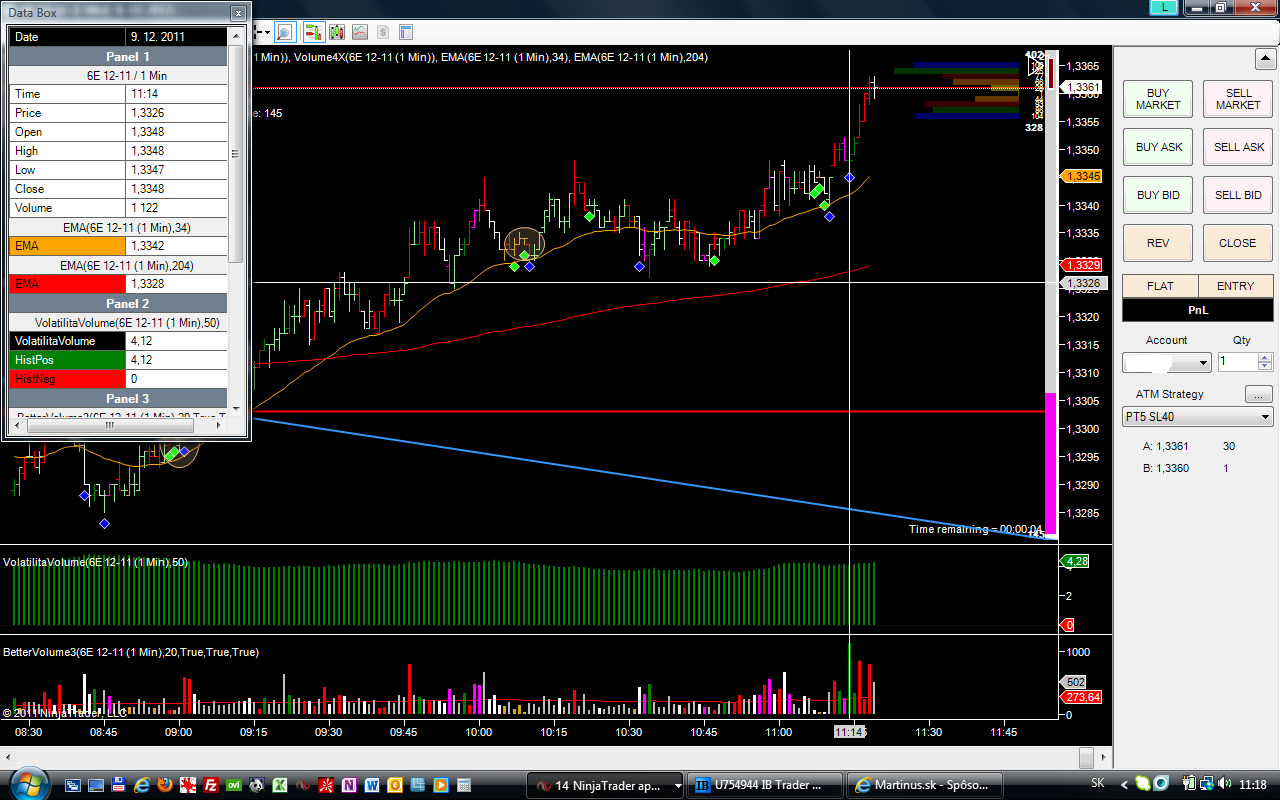The width and height of the screenshot is (1280, 800).
Task: Launch OneNote from quick launch
Action: [x=349, y=785]
